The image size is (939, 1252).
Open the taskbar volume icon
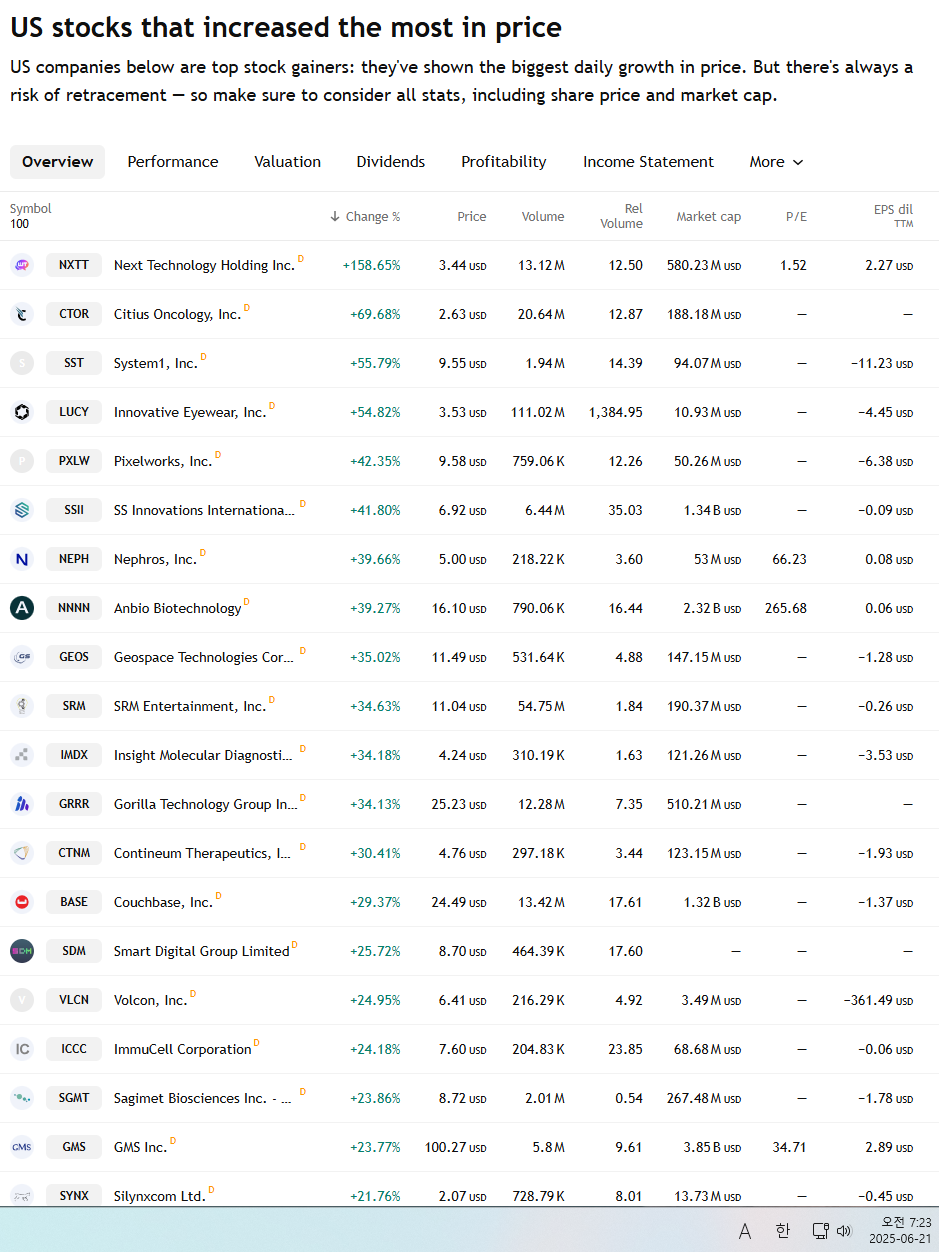(x=844, y=1231)
